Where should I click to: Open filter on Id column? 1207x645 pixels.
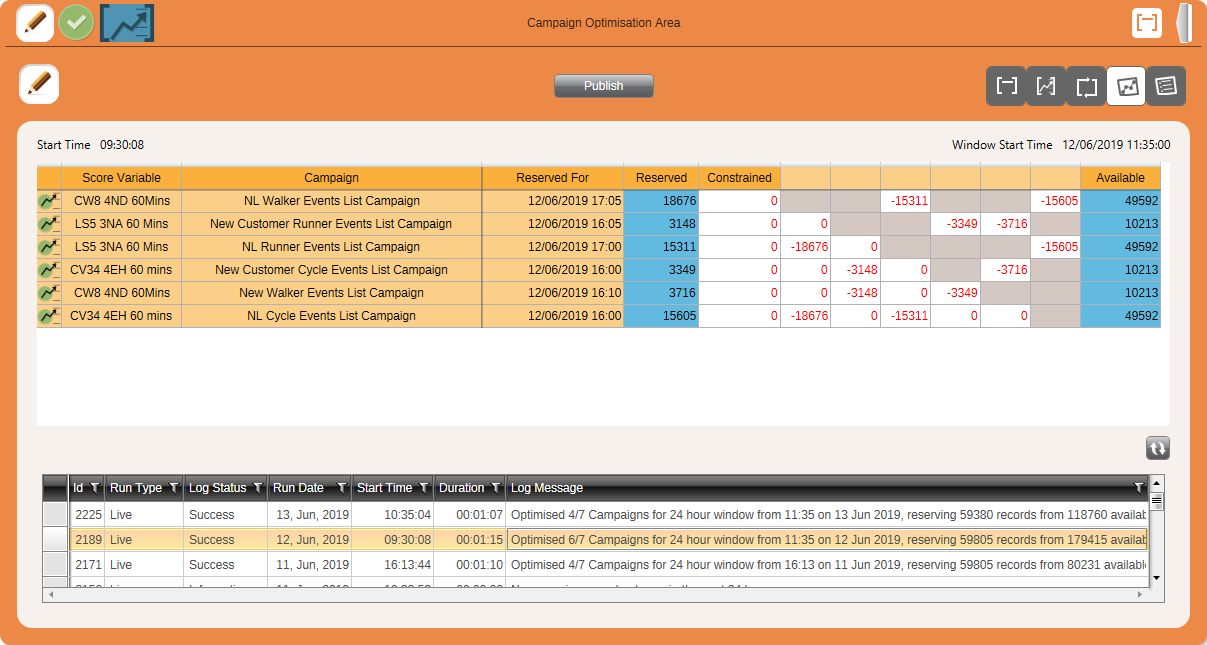point(95,488)
